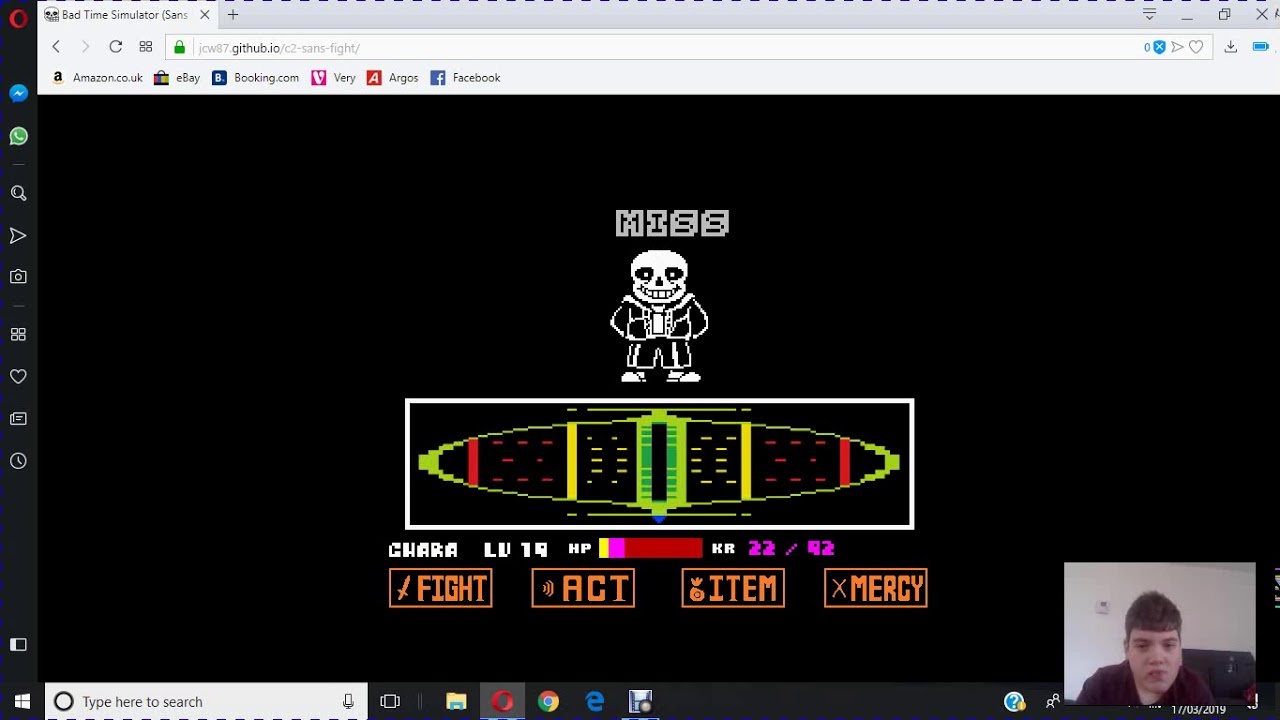The width and height of the screenshot is (1280, 720).
Task: Open the Get Help question mark tray icon
Action: pos(1014,702)
